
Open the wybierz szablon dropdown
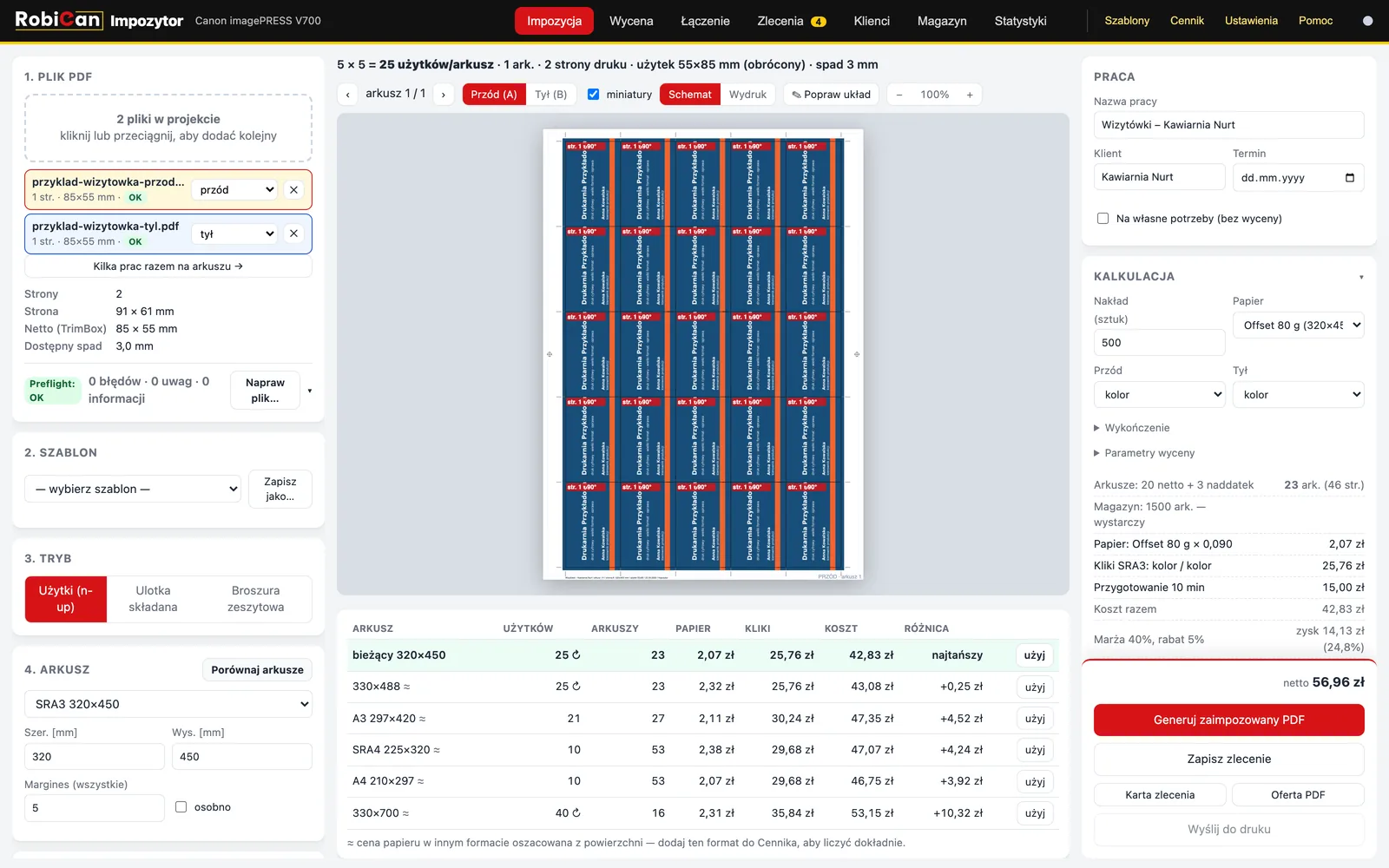coord(133,489)
